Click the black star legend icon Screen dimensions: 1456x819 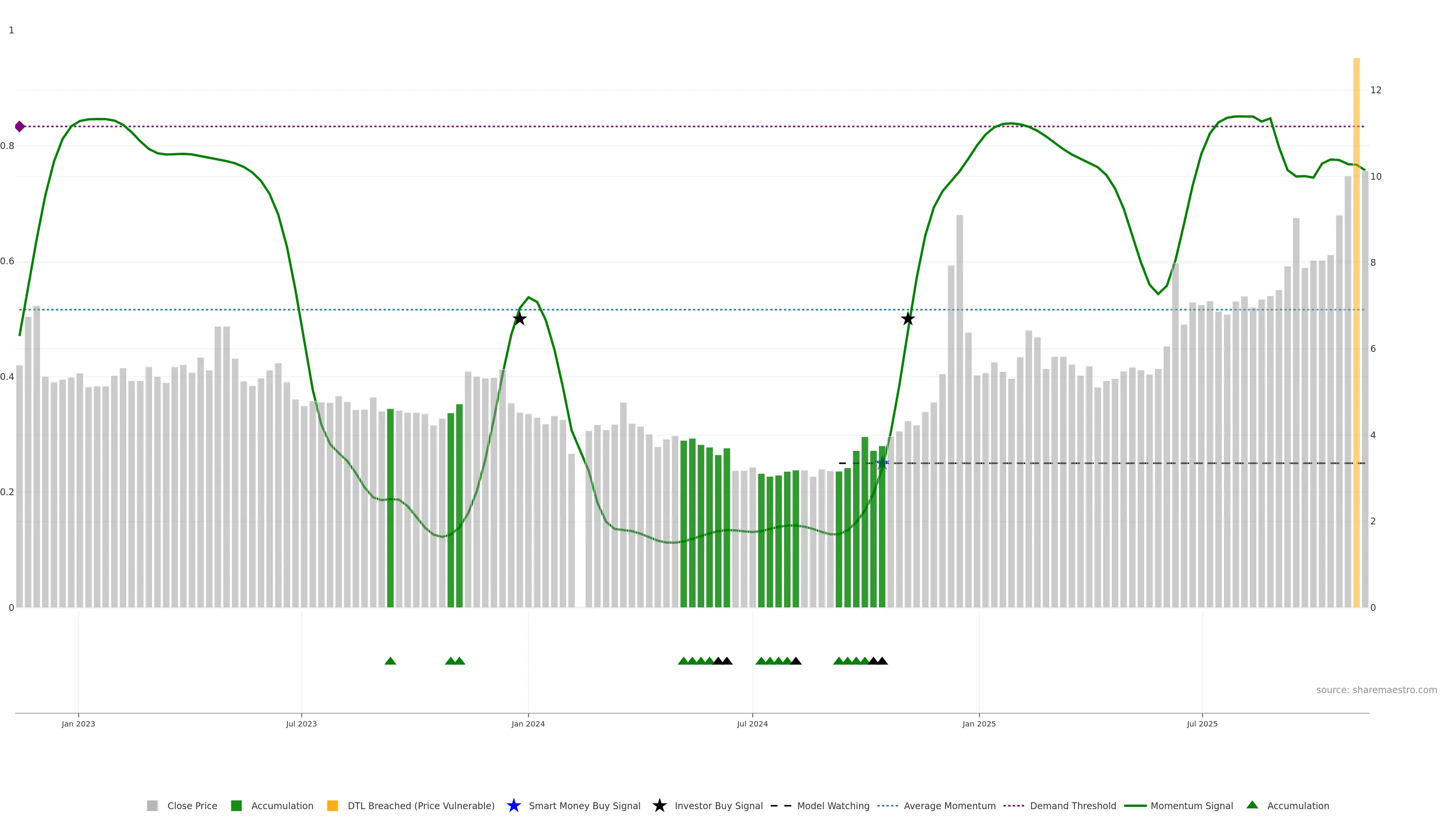pyautogui.click(x=659, y=805)
